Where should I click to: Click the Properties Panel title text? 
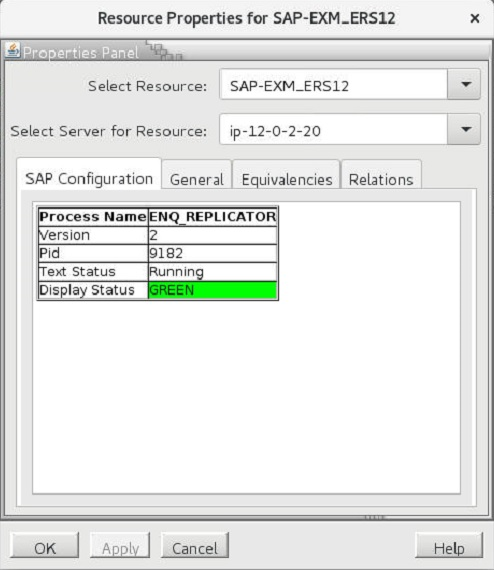(81, 53)
